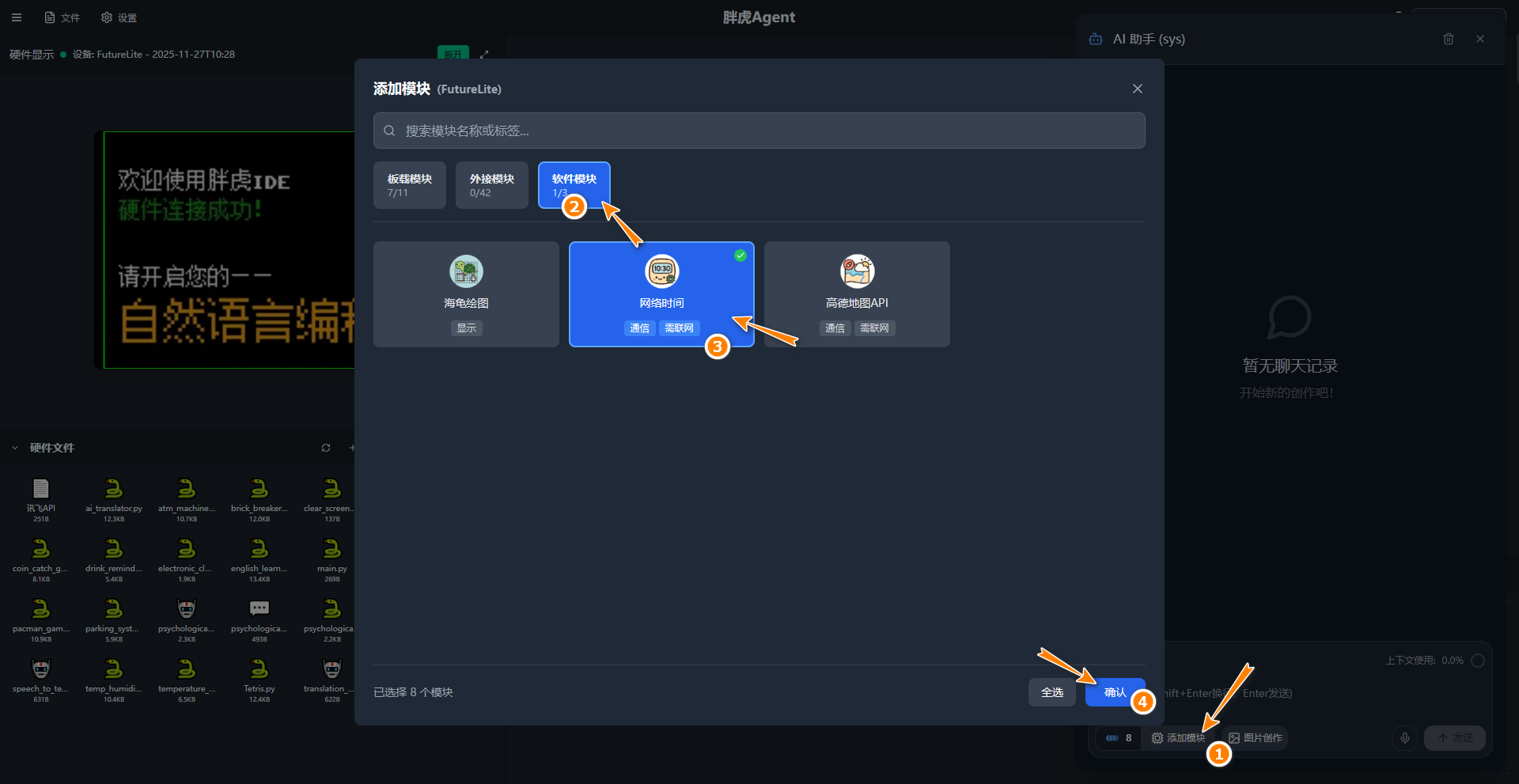The height and width of the screenshot is (784, 1519).
Task: Open the Tetris.py file icon
Action: (259, 669)
